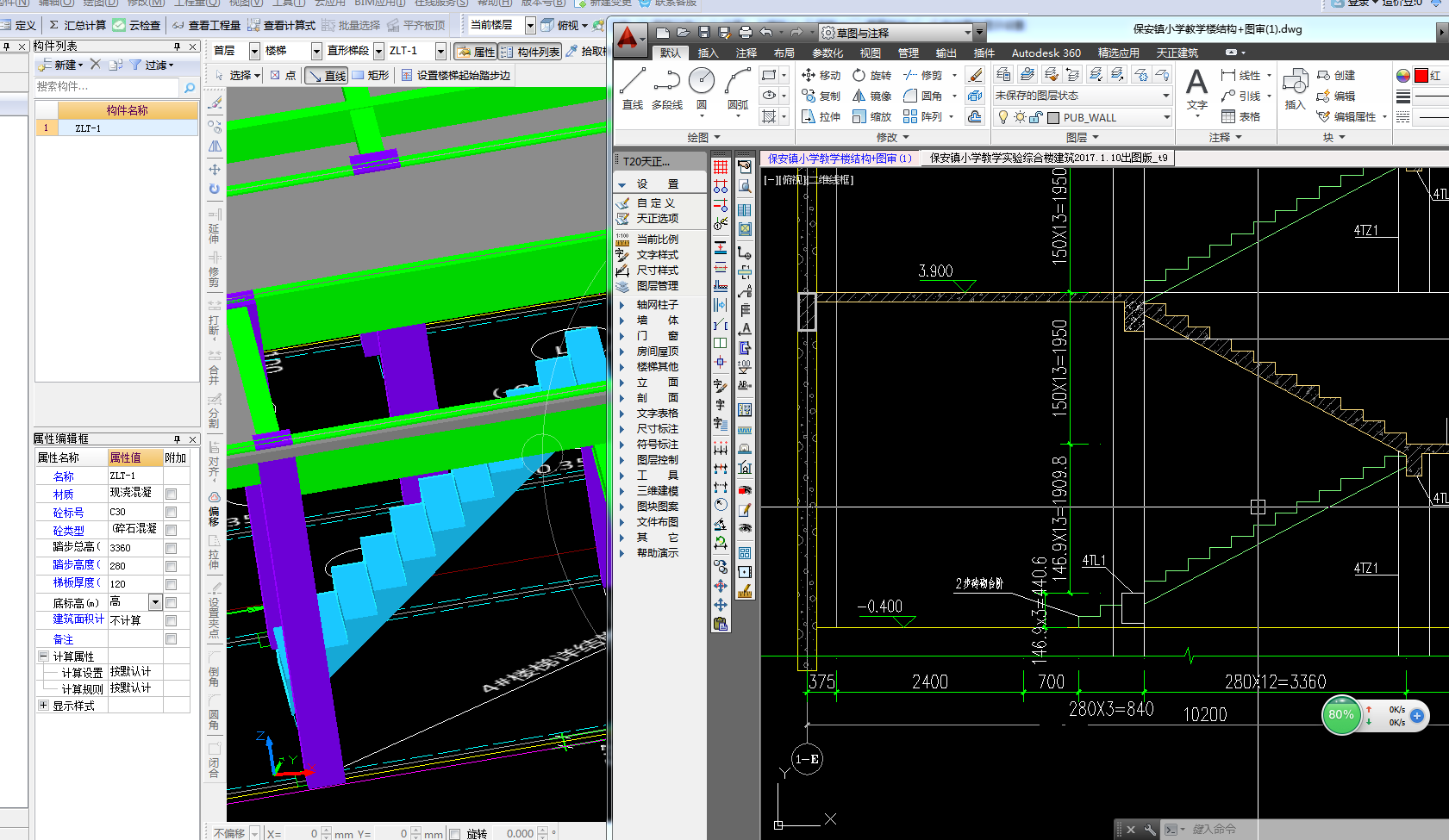
Task: Toggle the attach checkbox for 砼标号 row
Action: pyautogui.click(x=171, y=512)
